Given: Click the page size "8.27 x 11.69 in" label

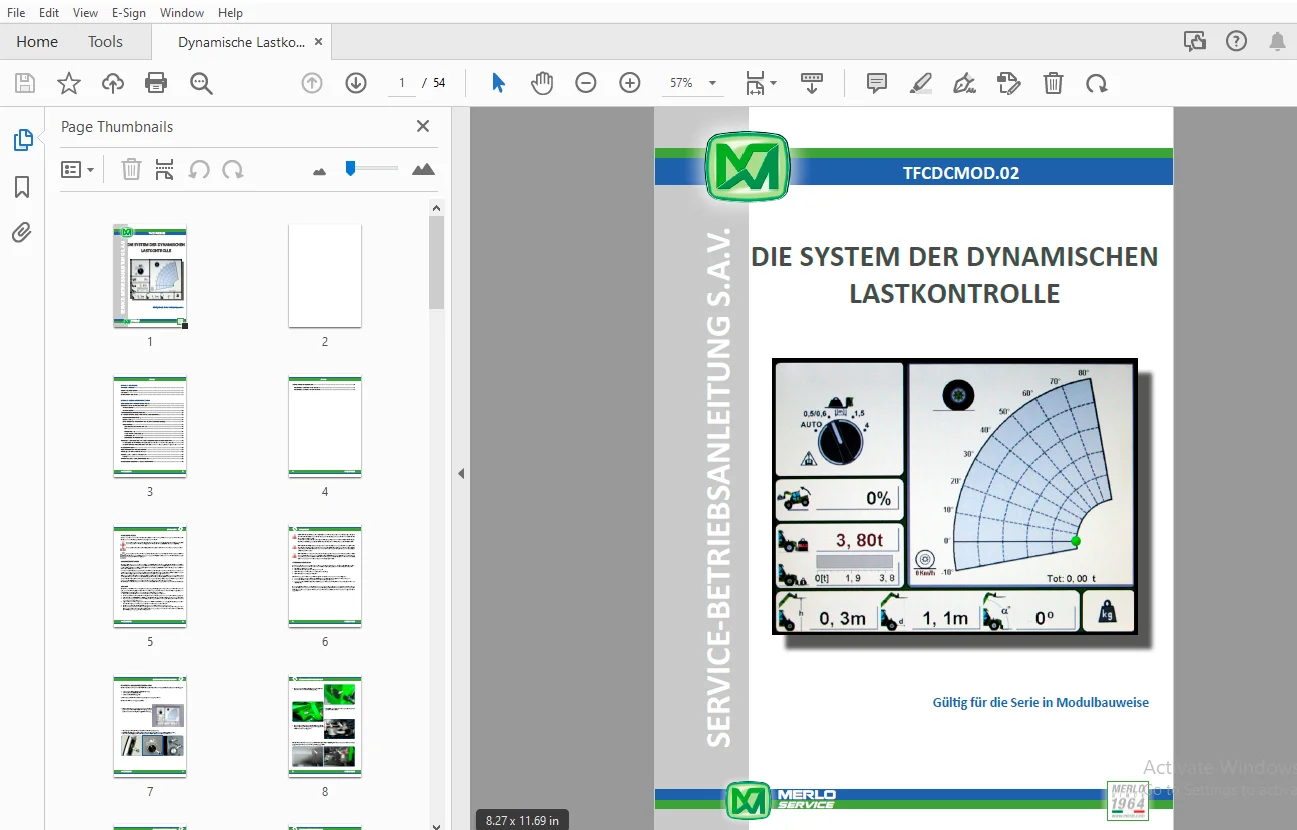Looking at the screenshot, I should 522,820.
